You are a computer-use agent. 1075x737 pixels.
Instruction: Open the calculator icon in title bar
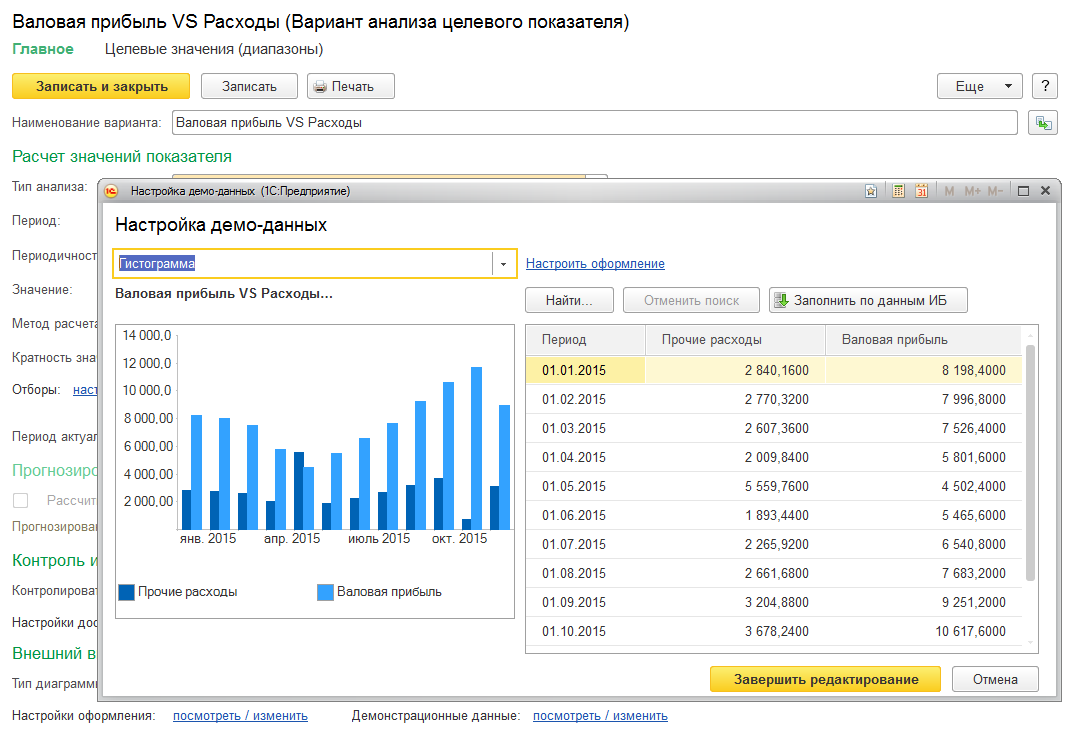tap(899, 191)
